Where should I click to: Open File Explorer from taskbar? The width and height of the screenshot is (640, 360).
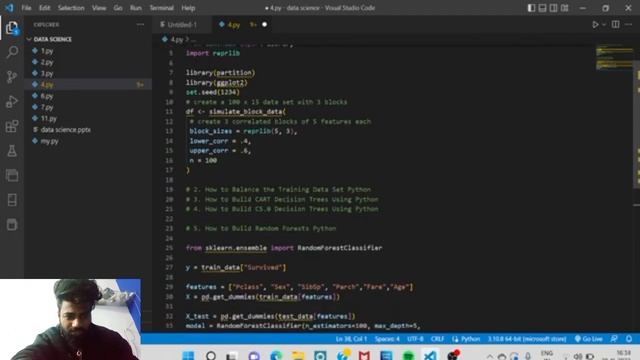pos(298,355)
